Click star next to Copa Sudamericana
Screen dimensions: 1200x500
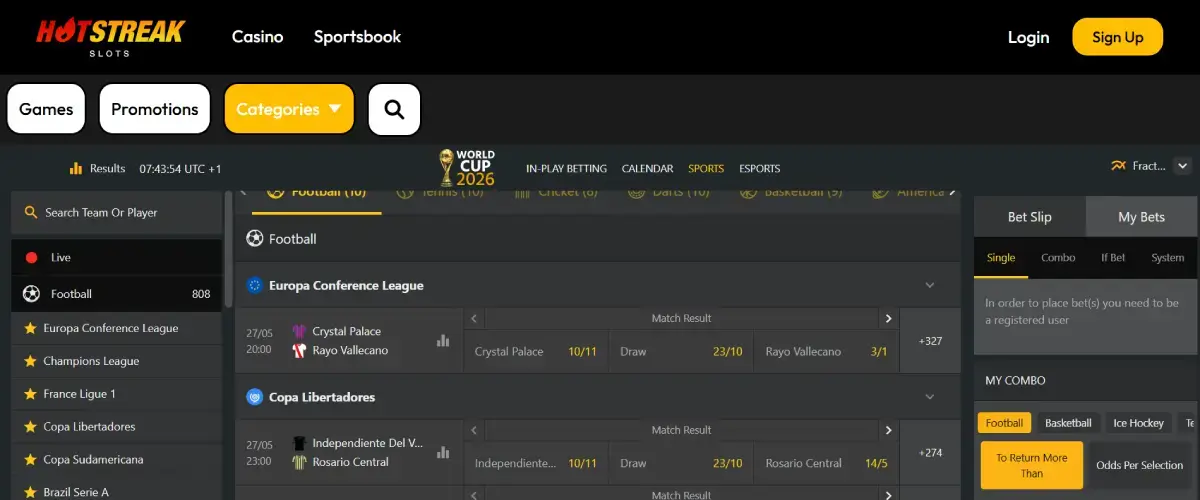(x=30, y=460)
